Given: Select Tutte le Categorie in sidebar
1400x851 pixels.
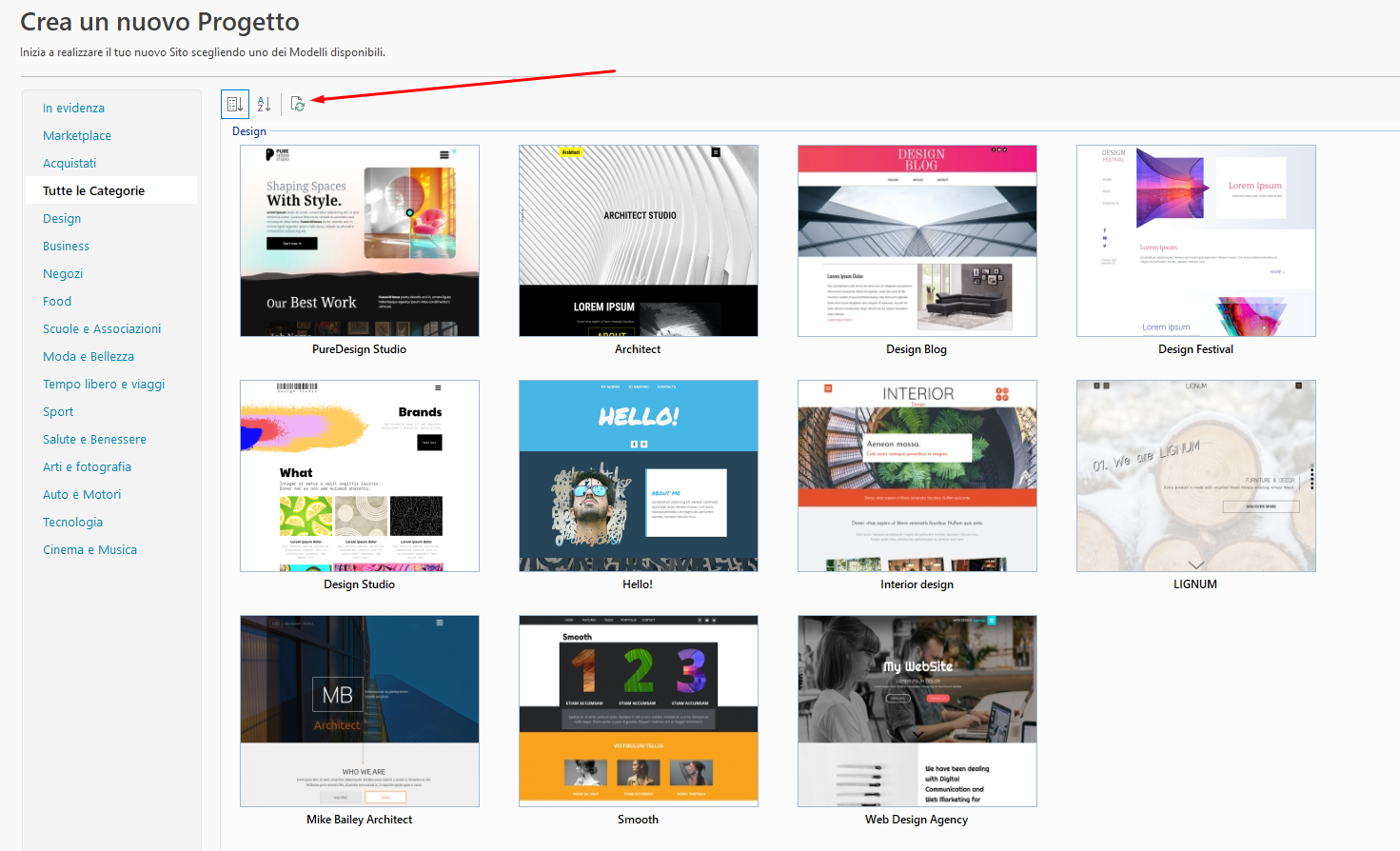Looking at the screenshot, I should [x=93, y=191].
